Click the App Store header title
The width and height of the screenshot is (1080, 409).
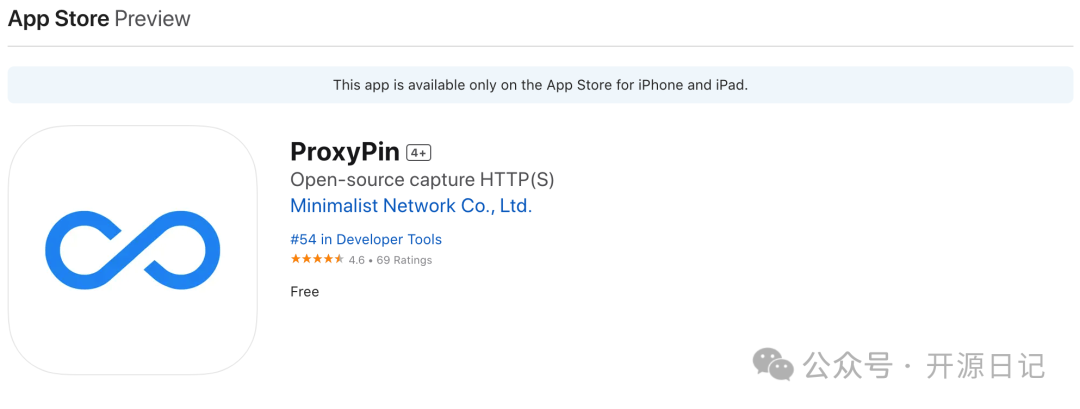[x=58, y=19]
